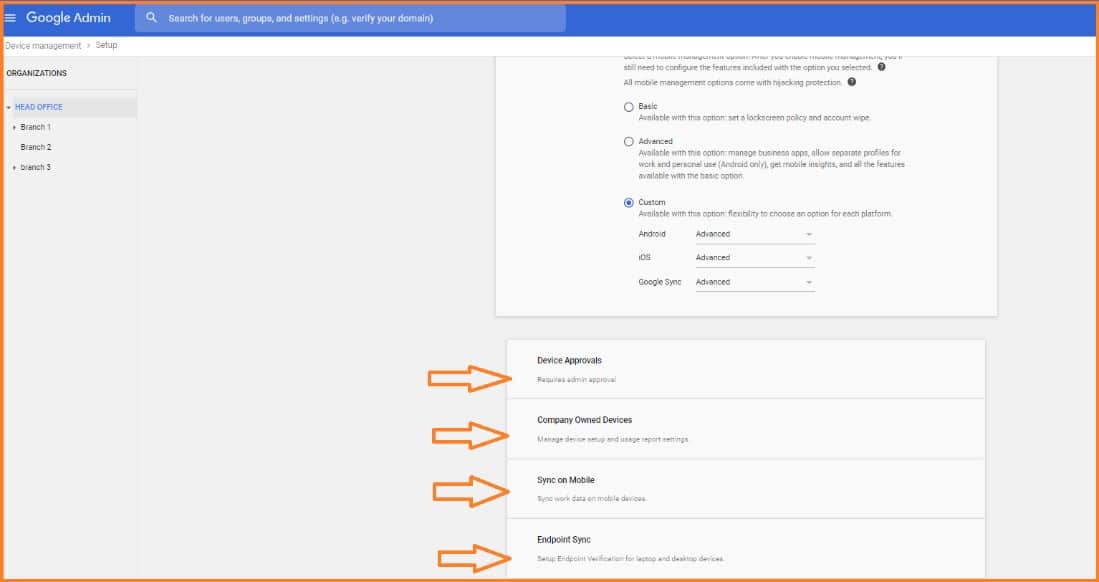Open help icon beside hijacking protection text
This screenshot has width=1099, height=582.
[x=851, y=82]
